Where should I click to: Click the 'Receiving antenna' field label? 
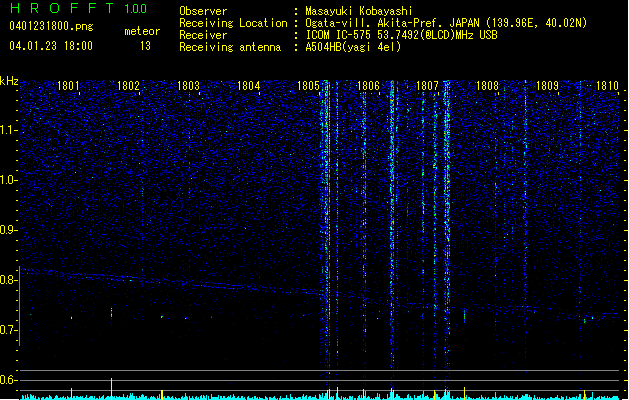click(230, 47)
